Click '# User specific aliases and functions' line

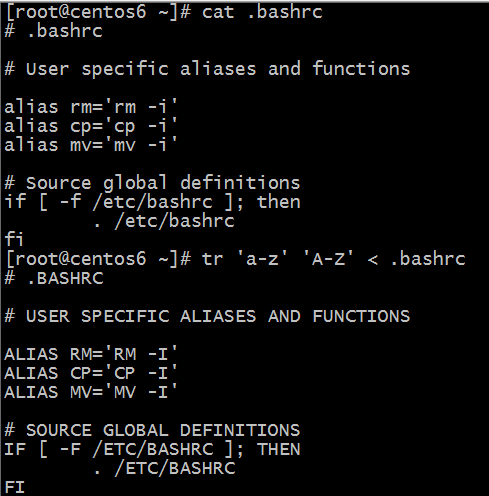click(207, 69)
